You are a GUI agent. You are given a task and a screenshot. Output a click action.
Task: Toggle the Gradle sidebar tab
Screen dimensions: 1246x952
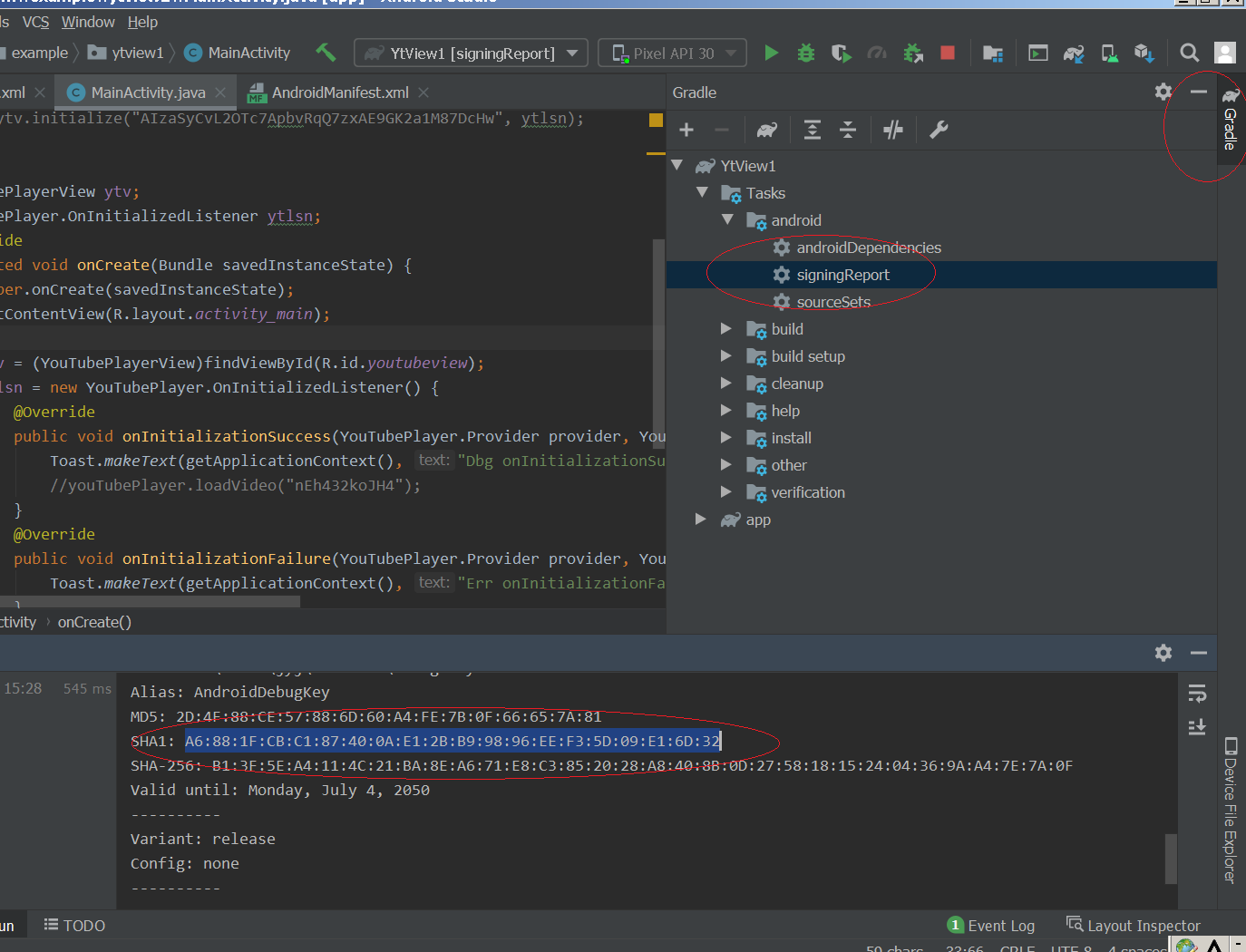pyautogui.click(x=1230, y=120)
